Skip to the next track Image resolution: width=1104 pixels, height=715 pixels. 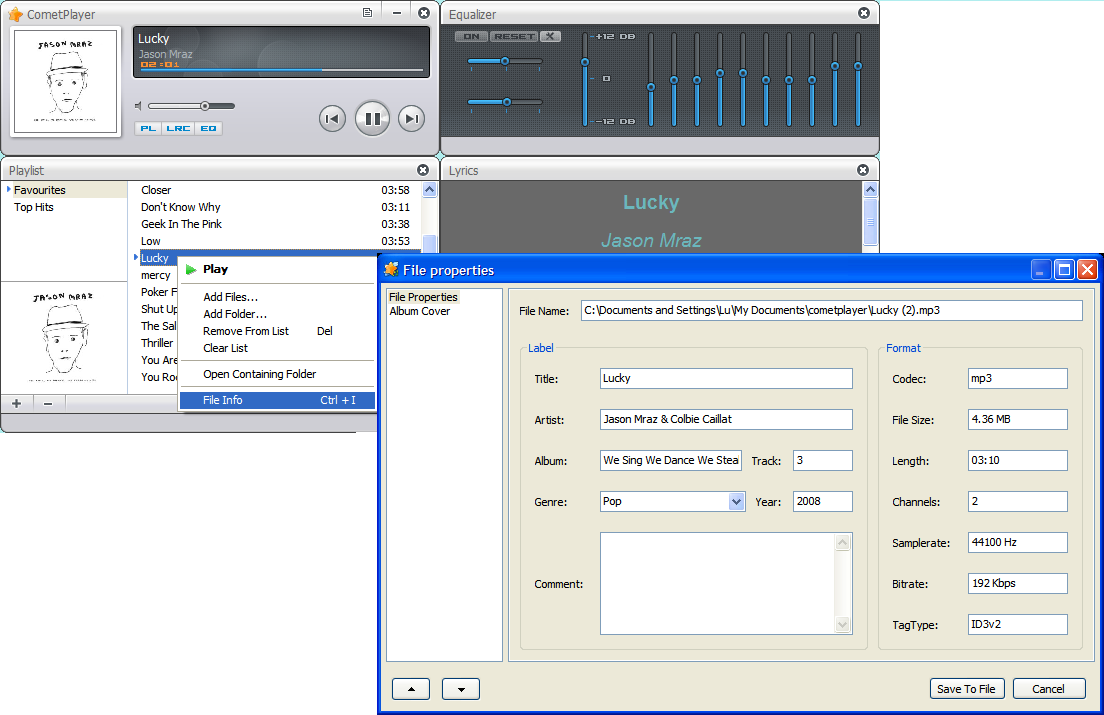tap(411, 118)
